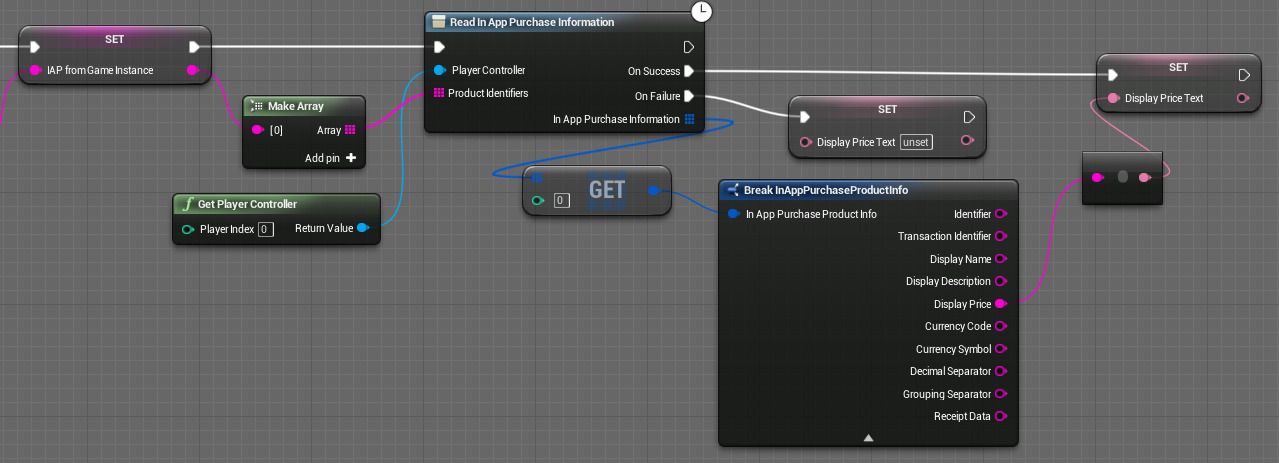Click the Display Price output pin
Screen dimensions: 1279x463
(1001, 304)
